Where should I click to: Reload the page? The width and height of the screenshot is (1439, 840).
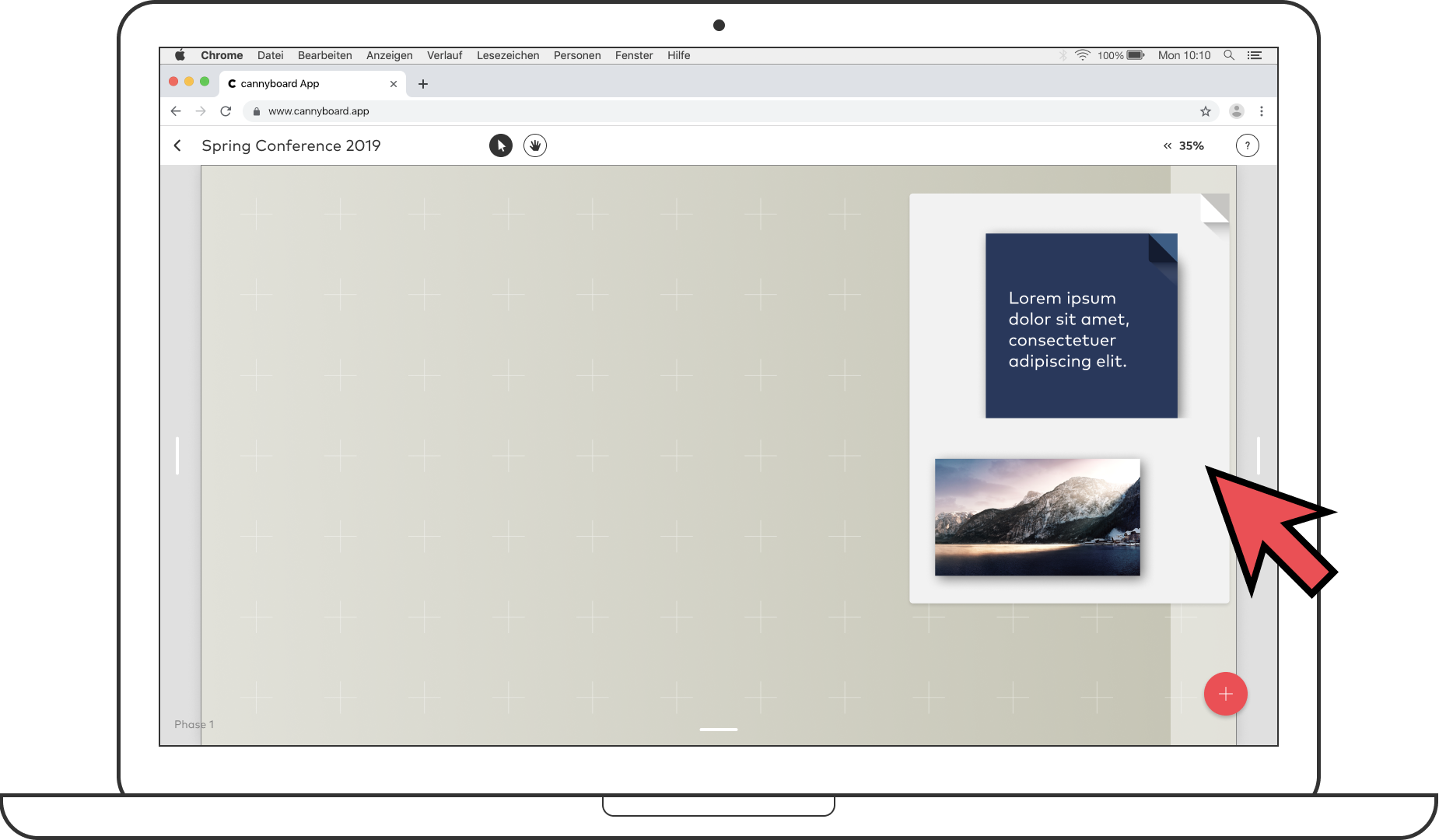tap(226, 111)
